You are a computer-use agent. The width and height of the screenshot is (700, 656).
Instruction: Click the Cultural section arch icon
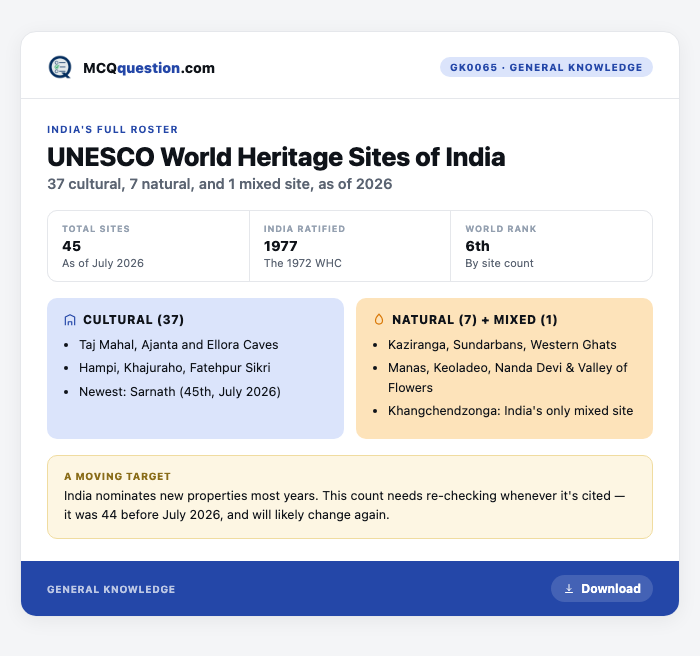point(70,320)
